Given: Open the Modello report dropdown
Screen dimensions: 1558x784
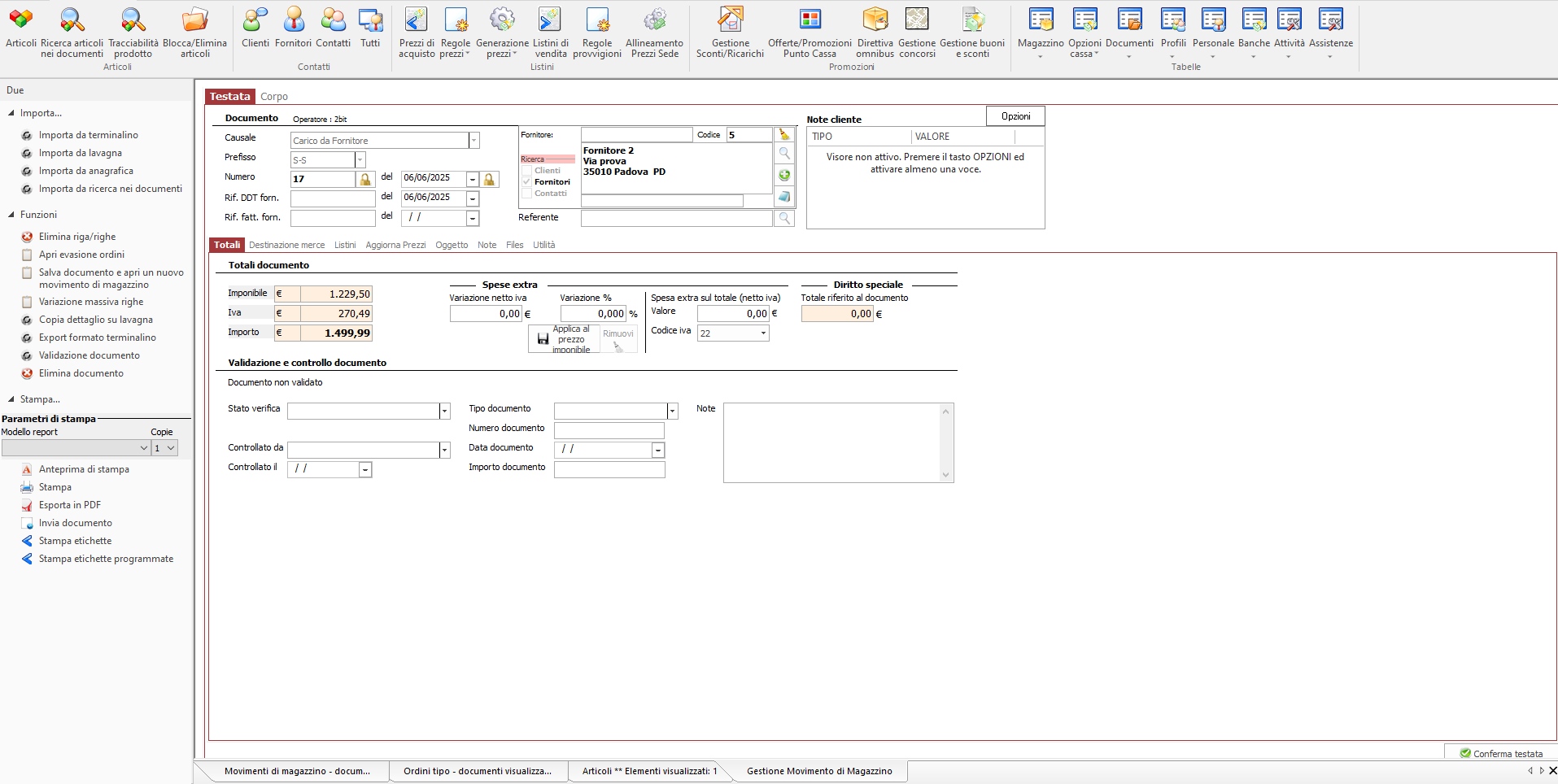Looking at the screenshot, I should (x=144, y=448).
